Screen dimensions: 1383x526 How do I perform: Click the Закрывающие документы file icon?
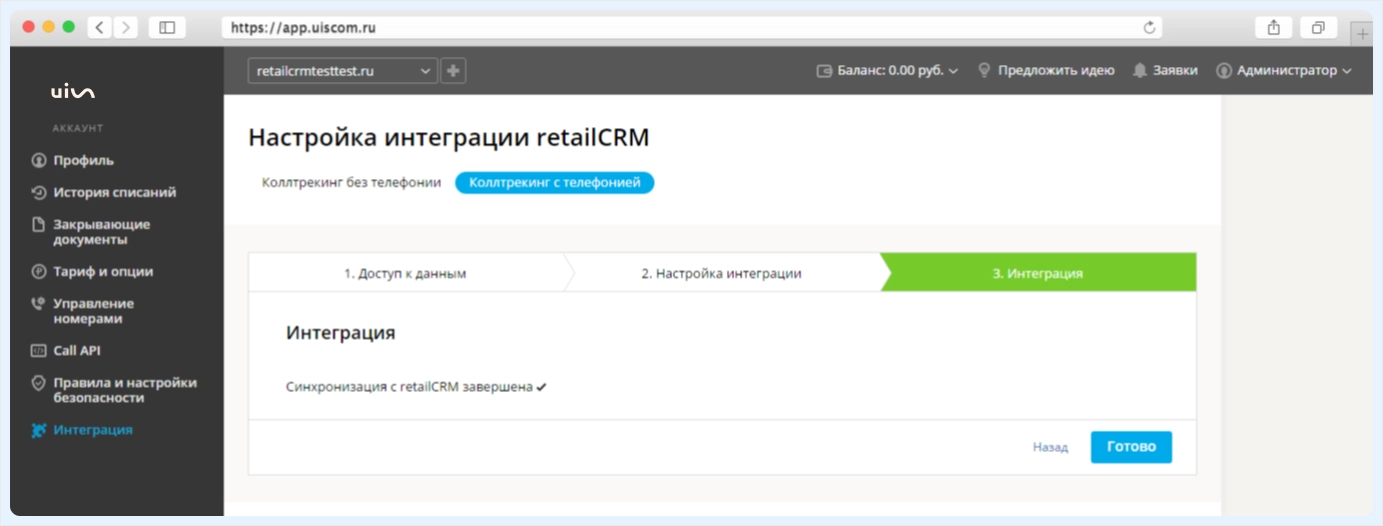[39, 224]
